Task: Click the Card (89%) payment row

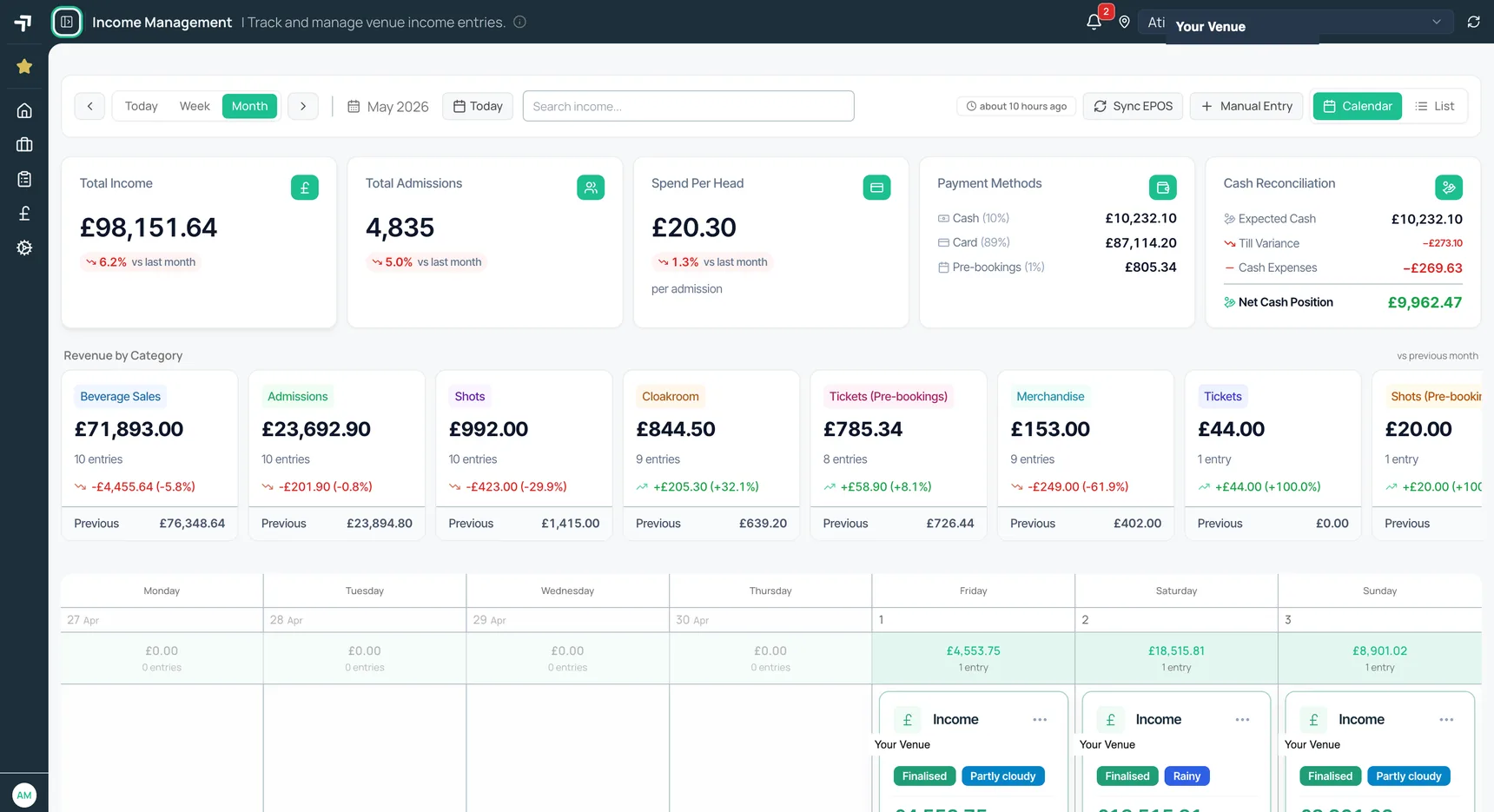Action: (1057, 242)
